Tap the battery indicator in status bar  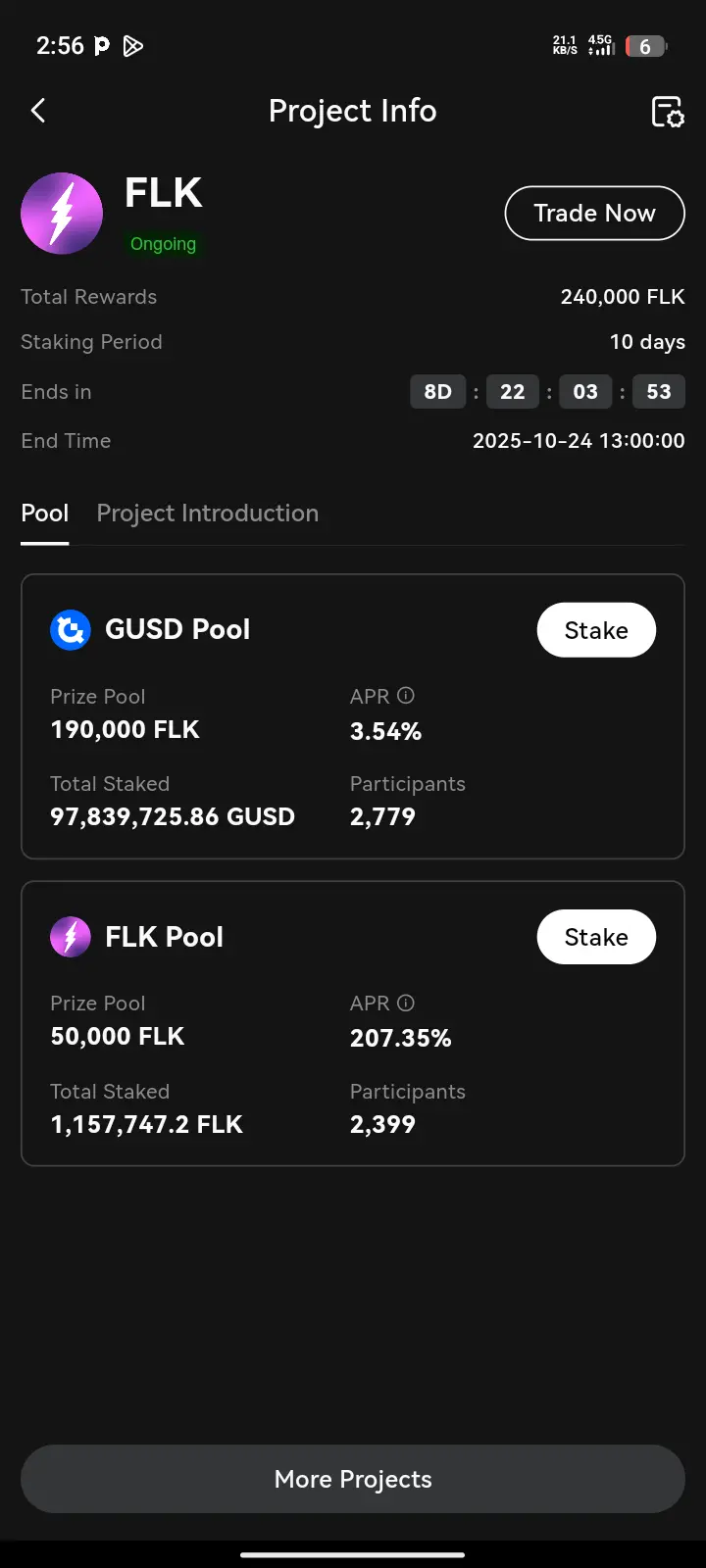[x=645, y=46]
